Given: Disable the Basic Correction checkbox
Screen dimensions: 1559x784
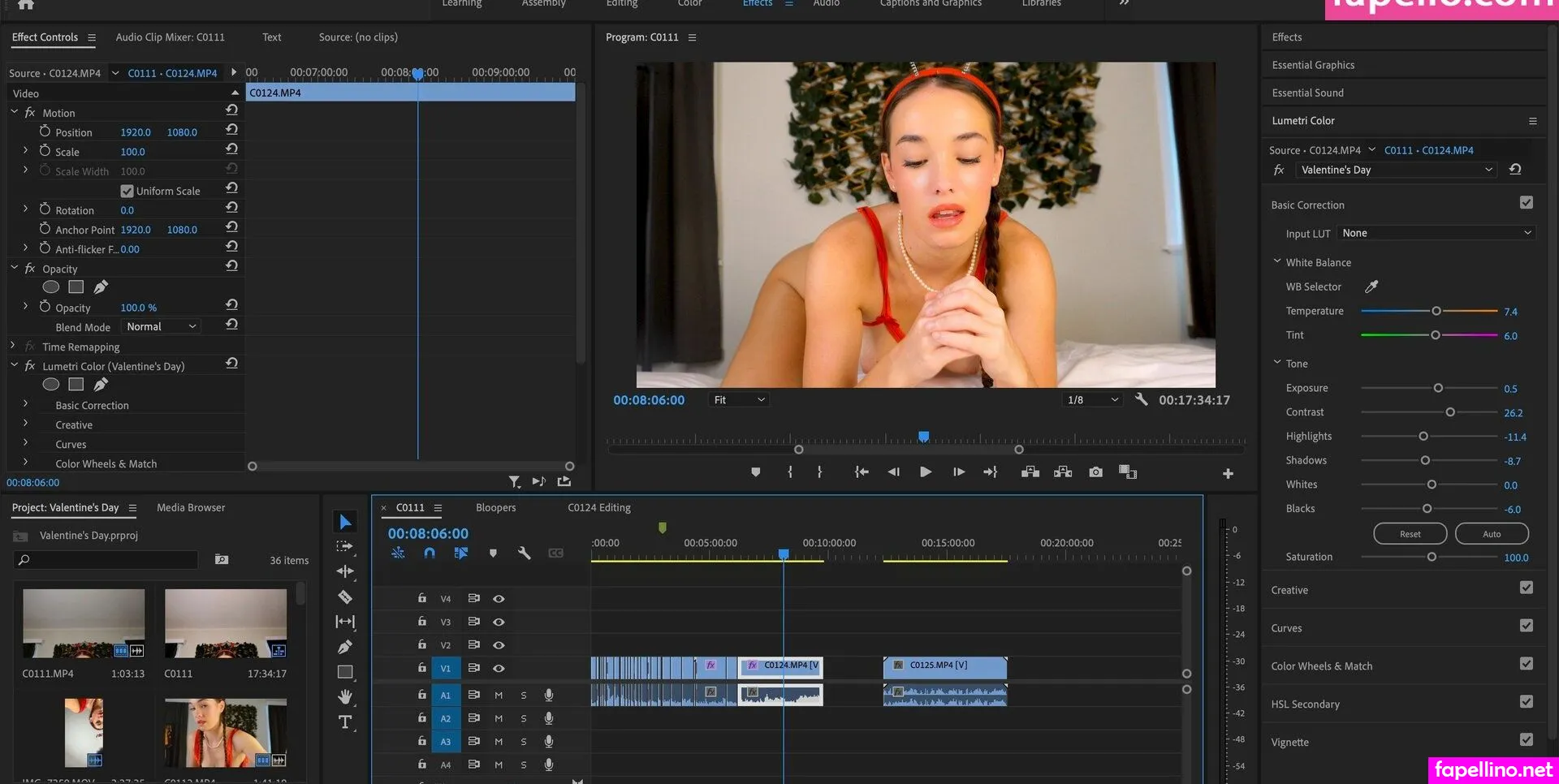Looking at the screenshot, I should click(1527, 203).
